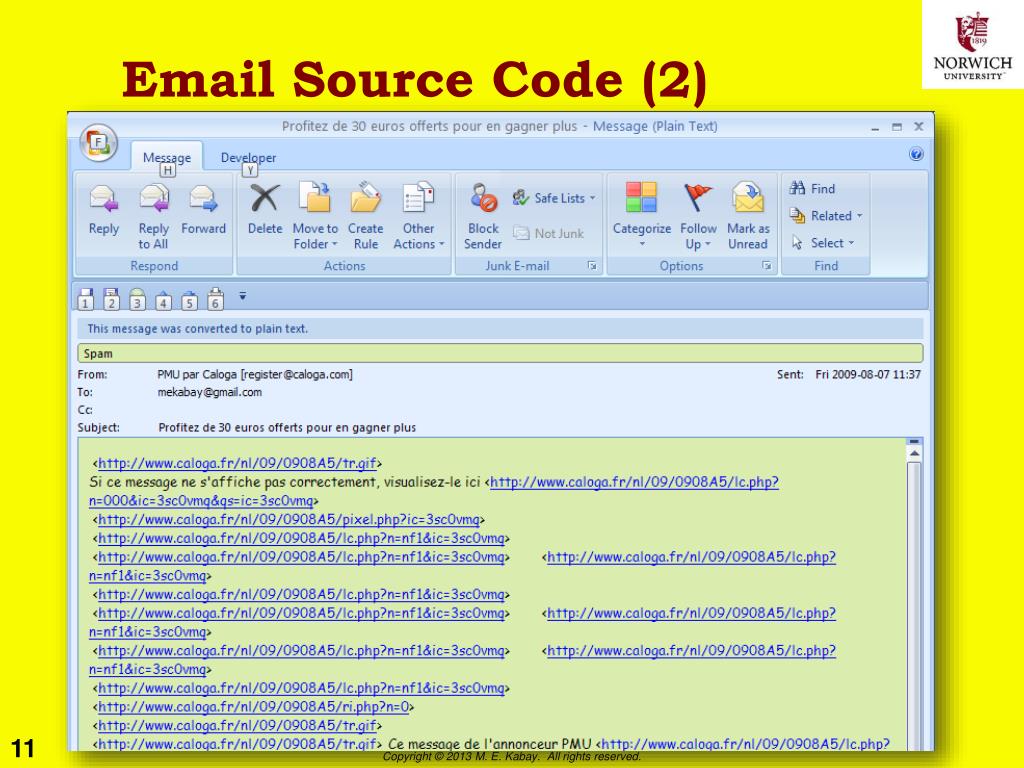This screenshot has width=1024, height=768.
Task: Click the Block Sender icon
Action: pos(484,198)
